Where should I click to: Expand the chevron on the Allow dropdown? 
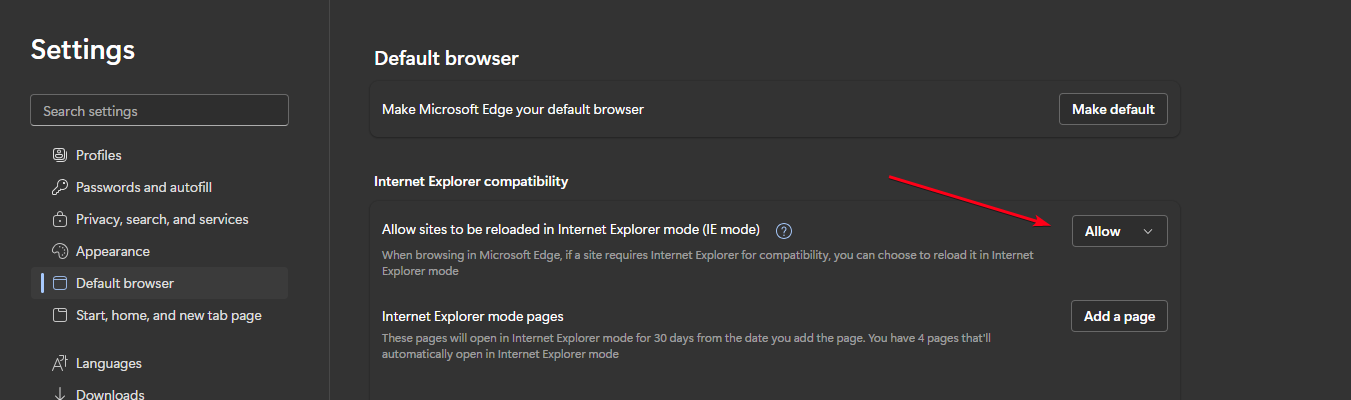1148,231
